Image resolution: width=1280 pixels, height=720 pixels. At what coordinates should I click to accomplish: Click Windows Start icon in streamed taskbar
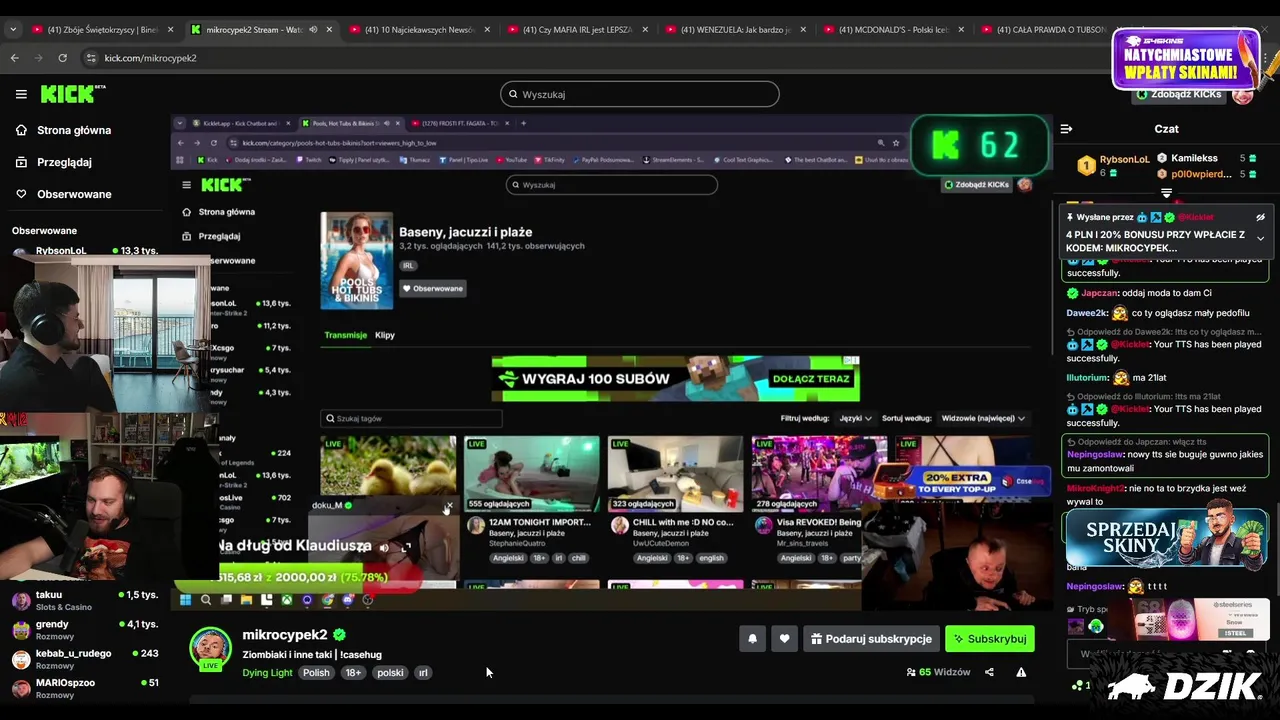(x=185, y=600)
